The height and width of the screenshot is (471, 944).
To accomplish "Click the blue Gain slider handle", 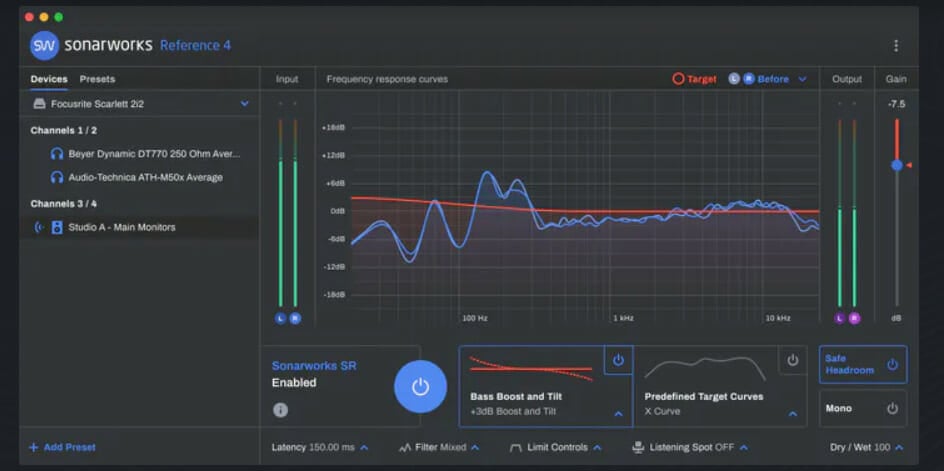I will click(897, 165).
